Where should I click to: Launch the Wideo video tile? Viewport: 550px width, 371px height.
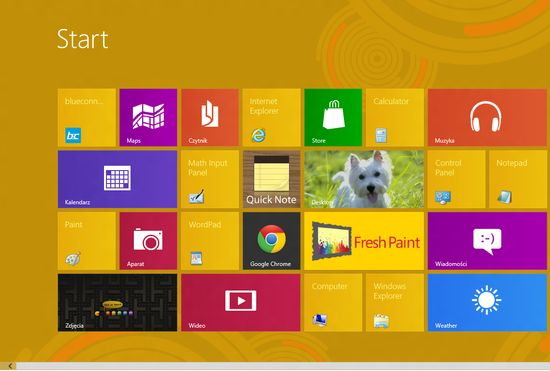pyautogui.click(x=241, y=303)
